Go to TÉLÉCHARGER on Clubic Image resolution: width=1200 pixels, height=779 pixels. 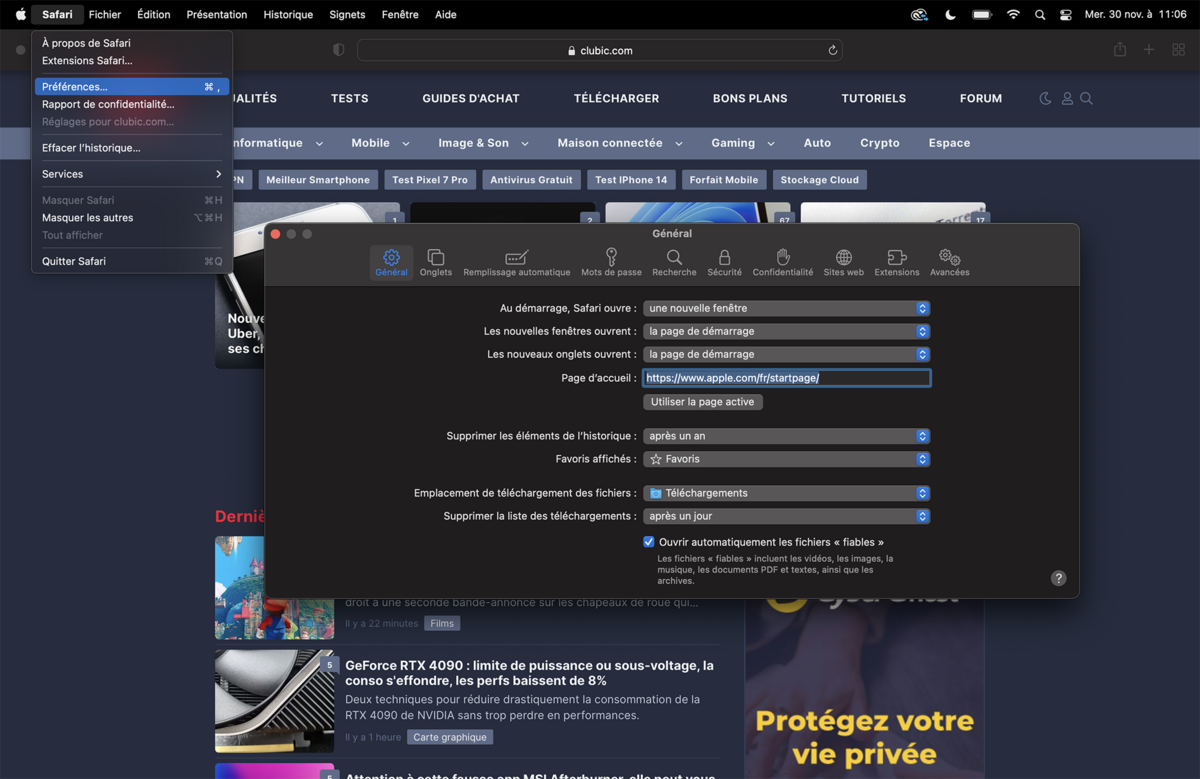616,98
